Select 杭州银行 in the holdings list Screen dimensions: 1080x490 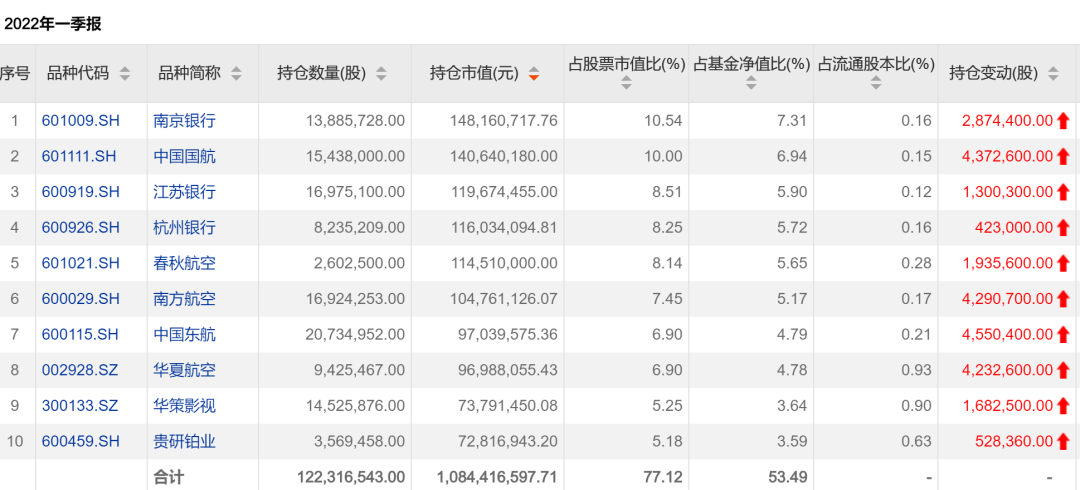pos(184,227)
